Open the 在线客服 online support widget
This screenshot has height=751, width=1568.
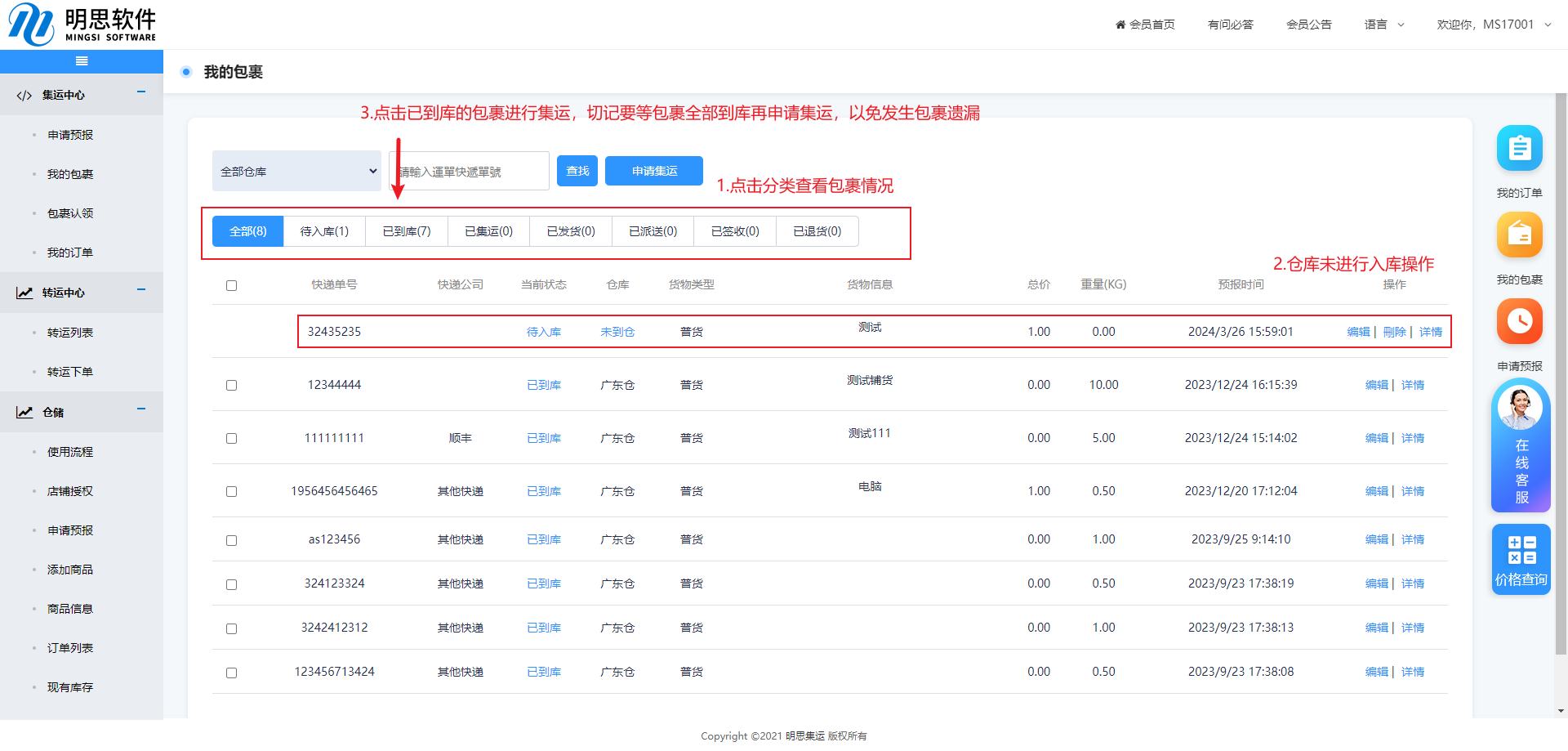pyautogui.click(x=1520, y=447)
